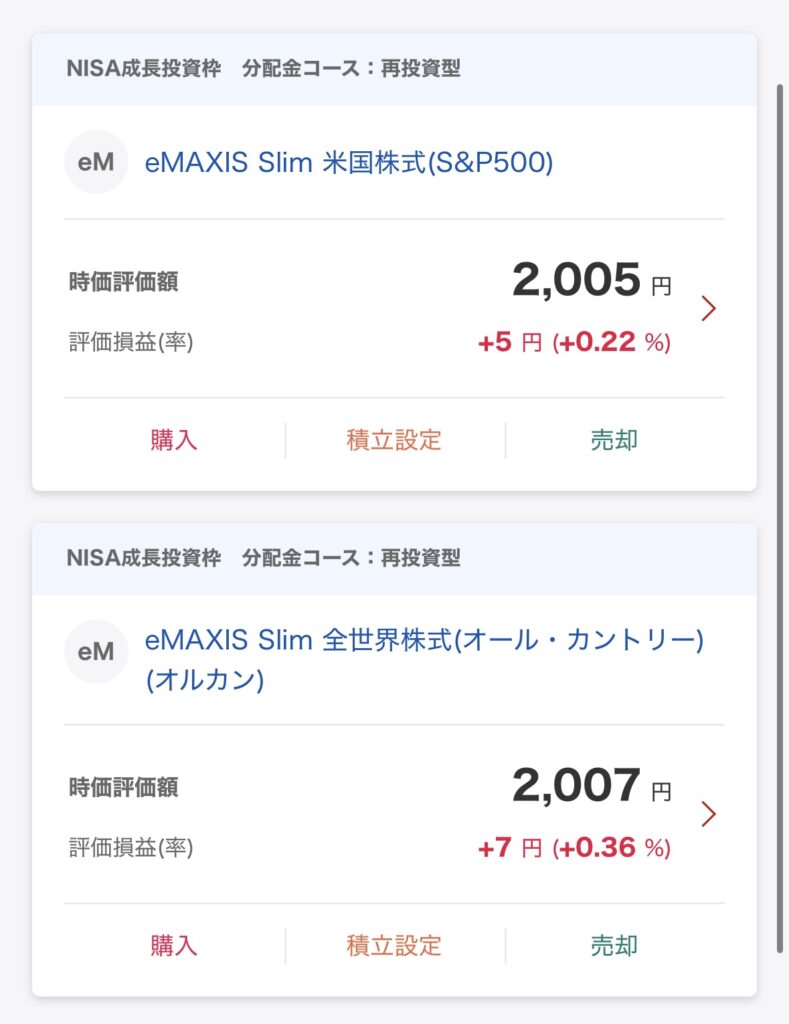Tap 積立設定 for the S&P500 fund
This screenshot has height=1024, width=789.
coord(394,440)
